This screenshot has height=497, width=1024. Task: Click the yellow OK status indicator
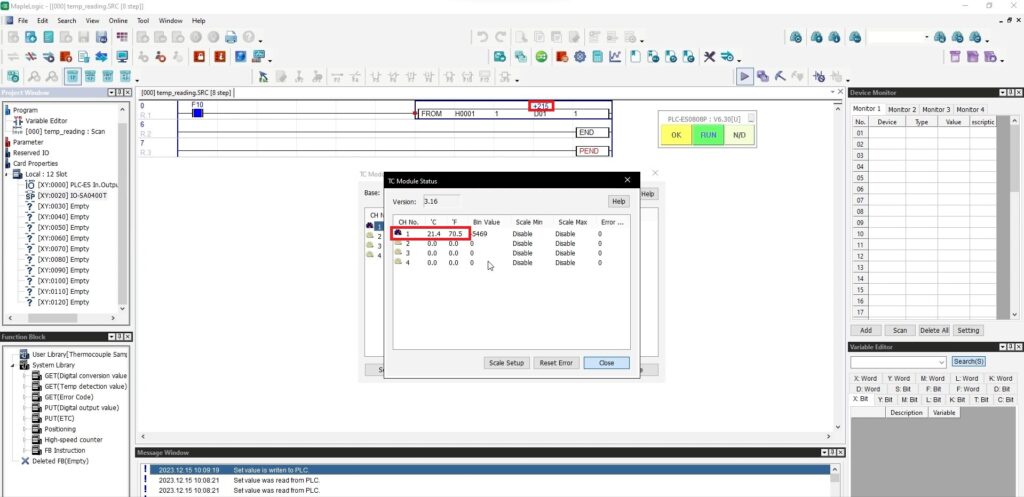676,135
